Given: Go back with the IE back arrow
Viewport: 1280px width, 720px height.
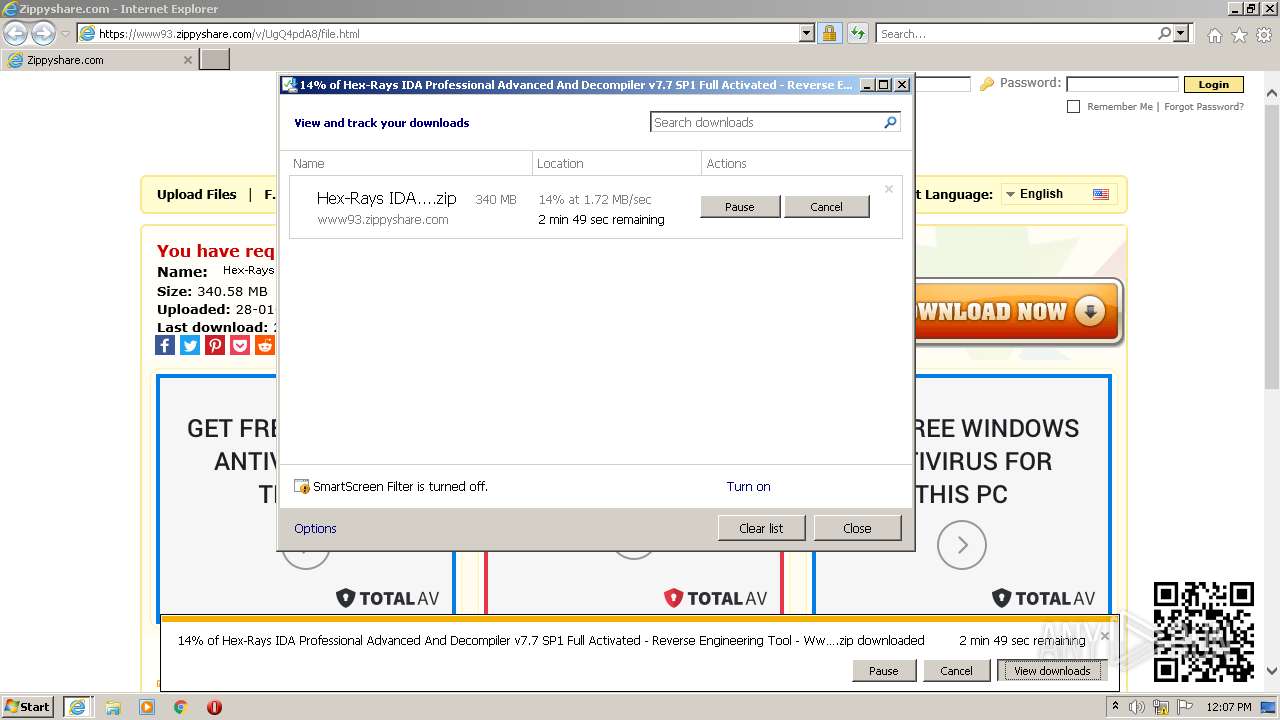Looking at the screenshot, I should click(x=16, y=33).
